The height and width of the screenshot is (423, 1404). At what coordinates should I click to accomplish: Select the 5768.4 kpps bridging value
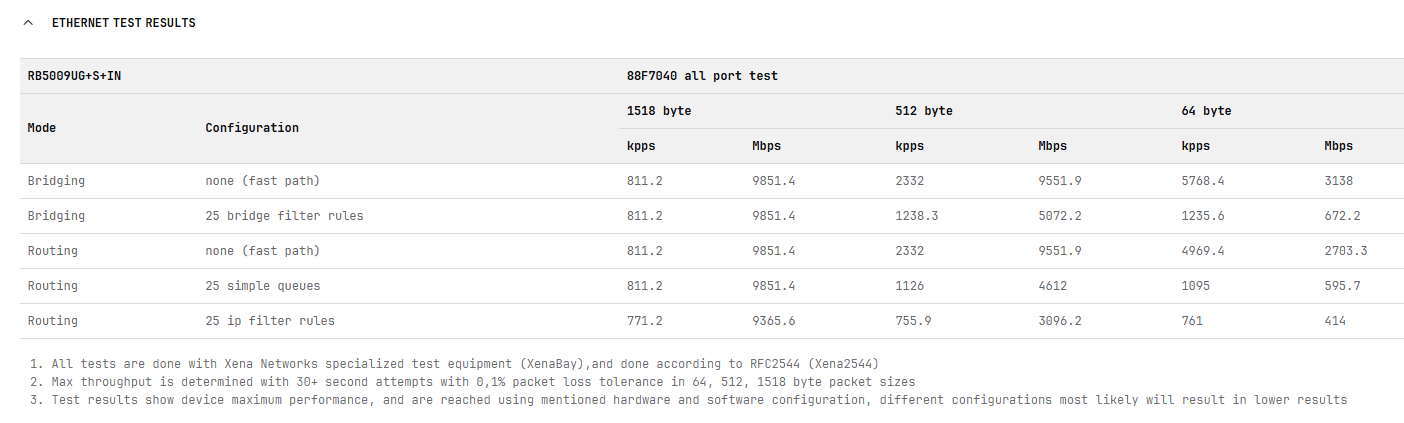pos(1203,181)
